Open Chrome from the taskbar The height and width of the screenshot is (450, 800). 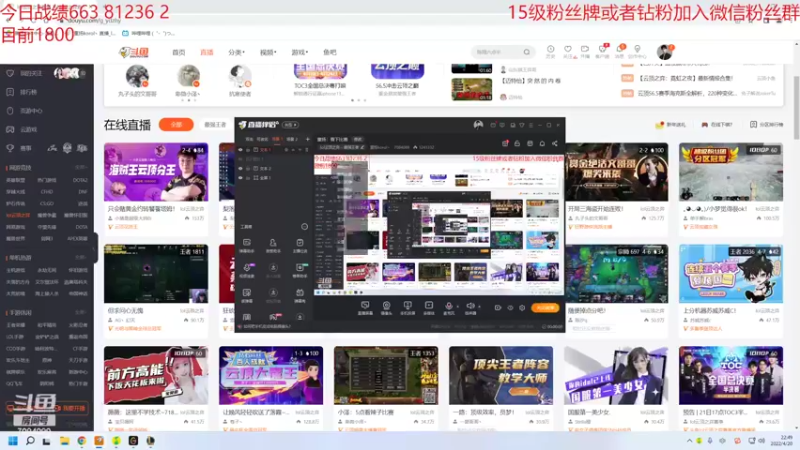click(82, 441)
